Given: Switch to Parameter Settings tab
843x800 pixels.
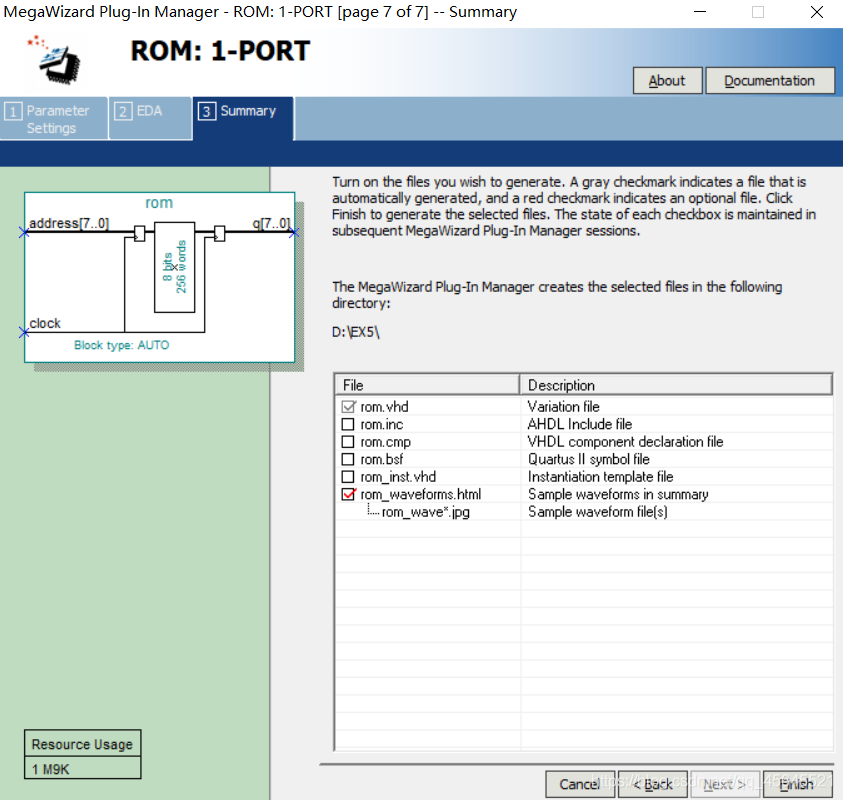Looking at the screenshot, I should [x=54, y=119].
